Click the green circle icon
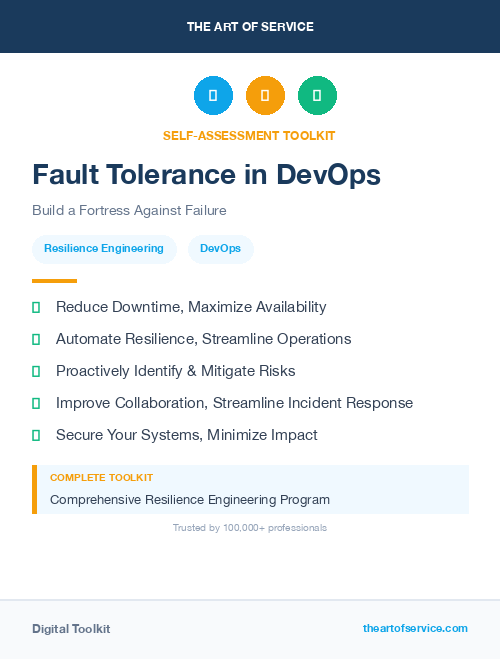 pyautogui.click(x=317, y=95)
